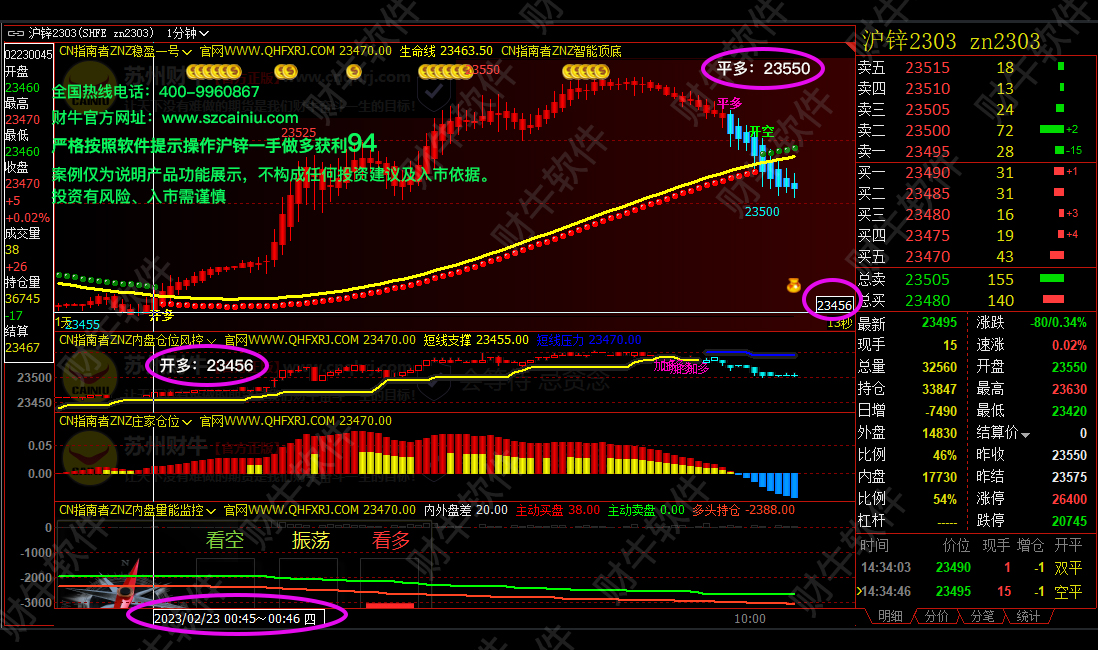Image resolution: width=1098 pixels, height=650 pixels.
Task: Click the 开平 column header
Action: tap(1068, 545)
